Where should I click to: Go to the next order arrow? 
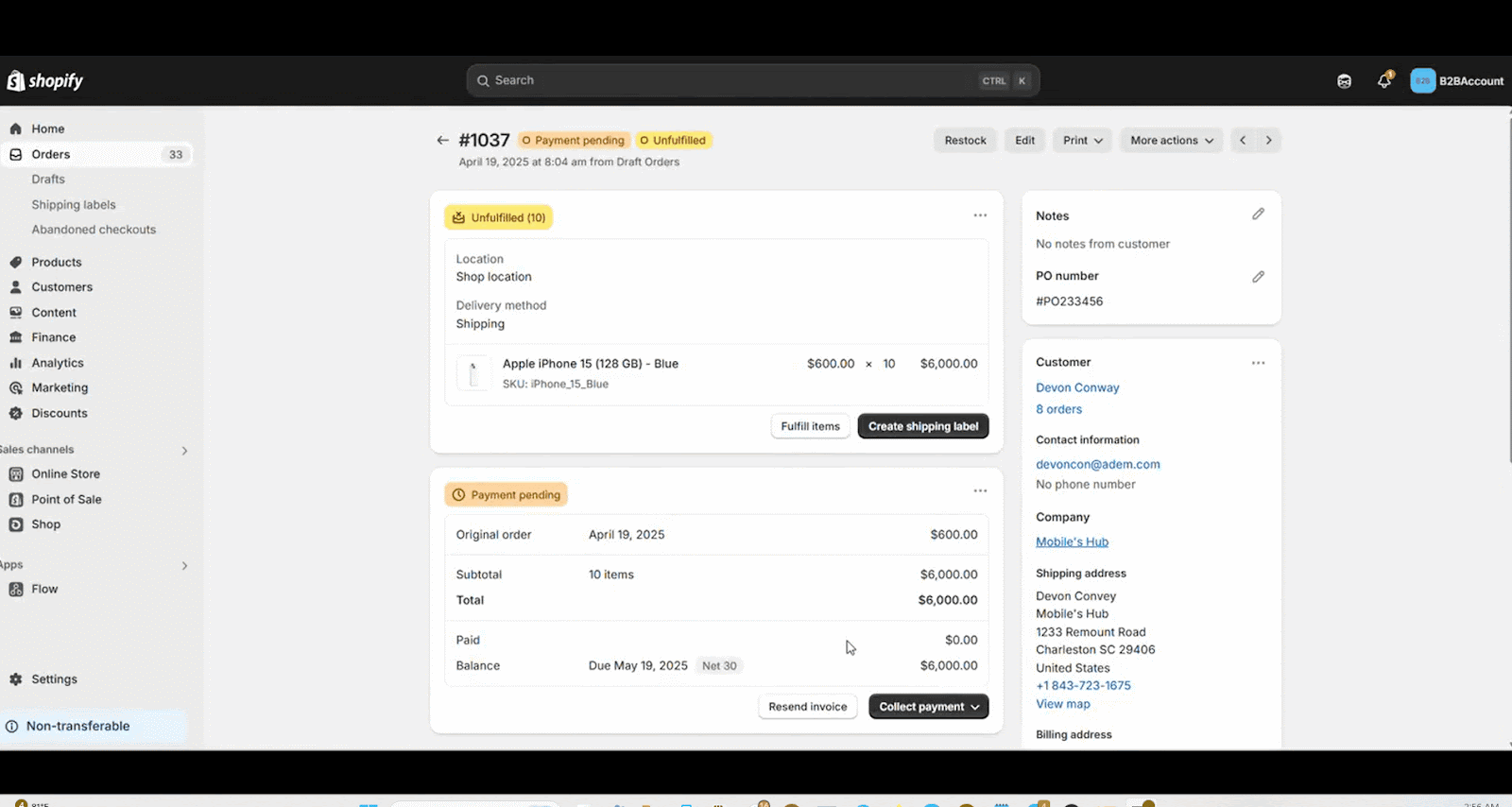1268,141
